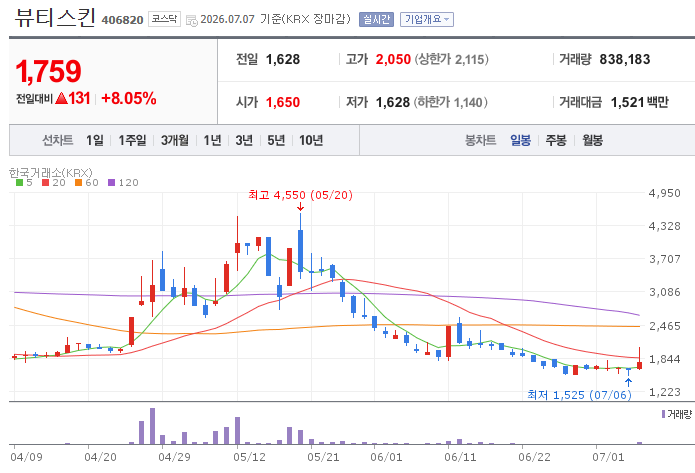Screen dimensions: 695x473
Task: Click red 20-day moving average swatch
Action: 45,183
